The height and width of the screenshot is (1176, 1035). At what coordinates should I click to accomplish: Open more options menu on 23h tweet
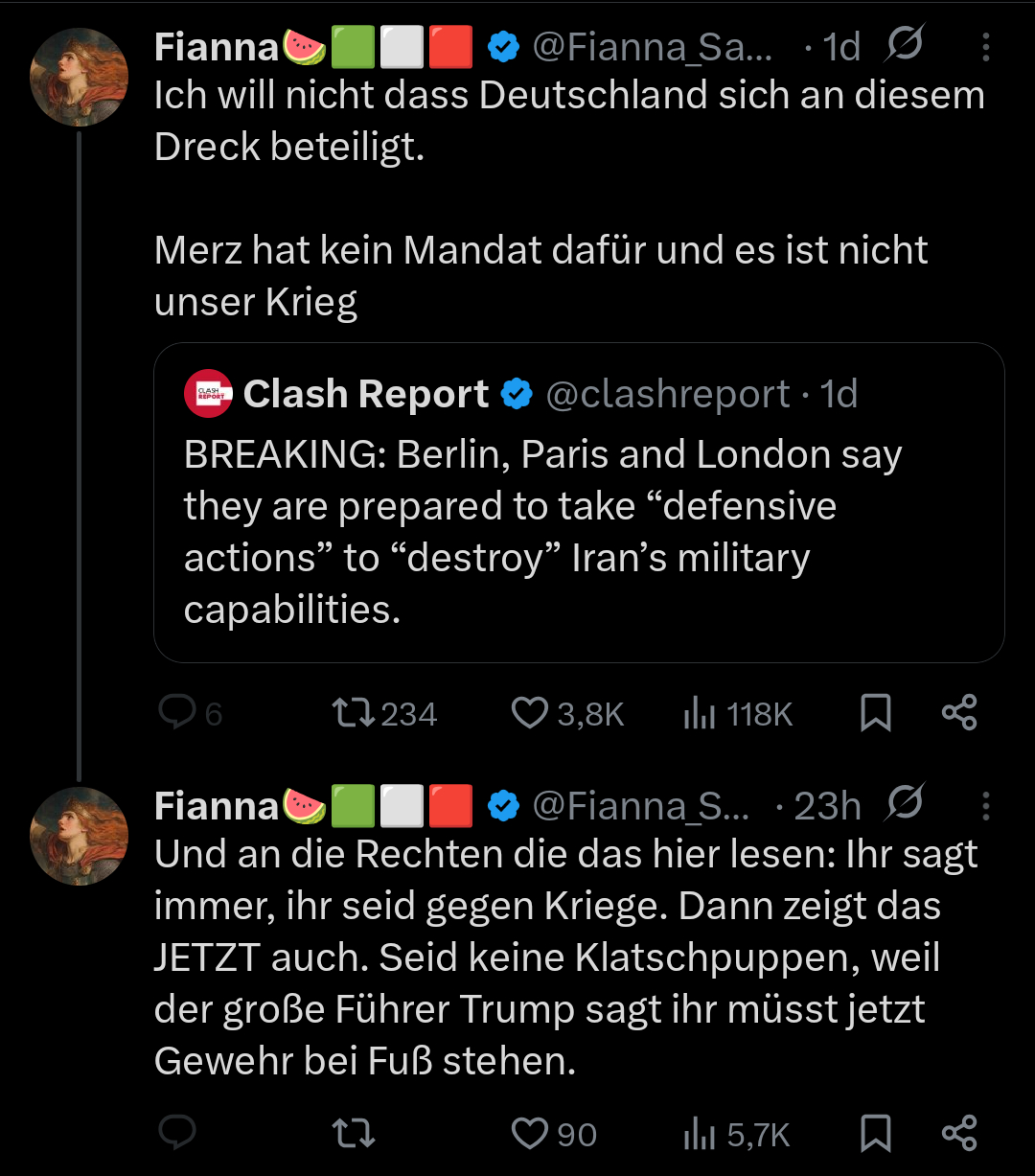(985, 806)
